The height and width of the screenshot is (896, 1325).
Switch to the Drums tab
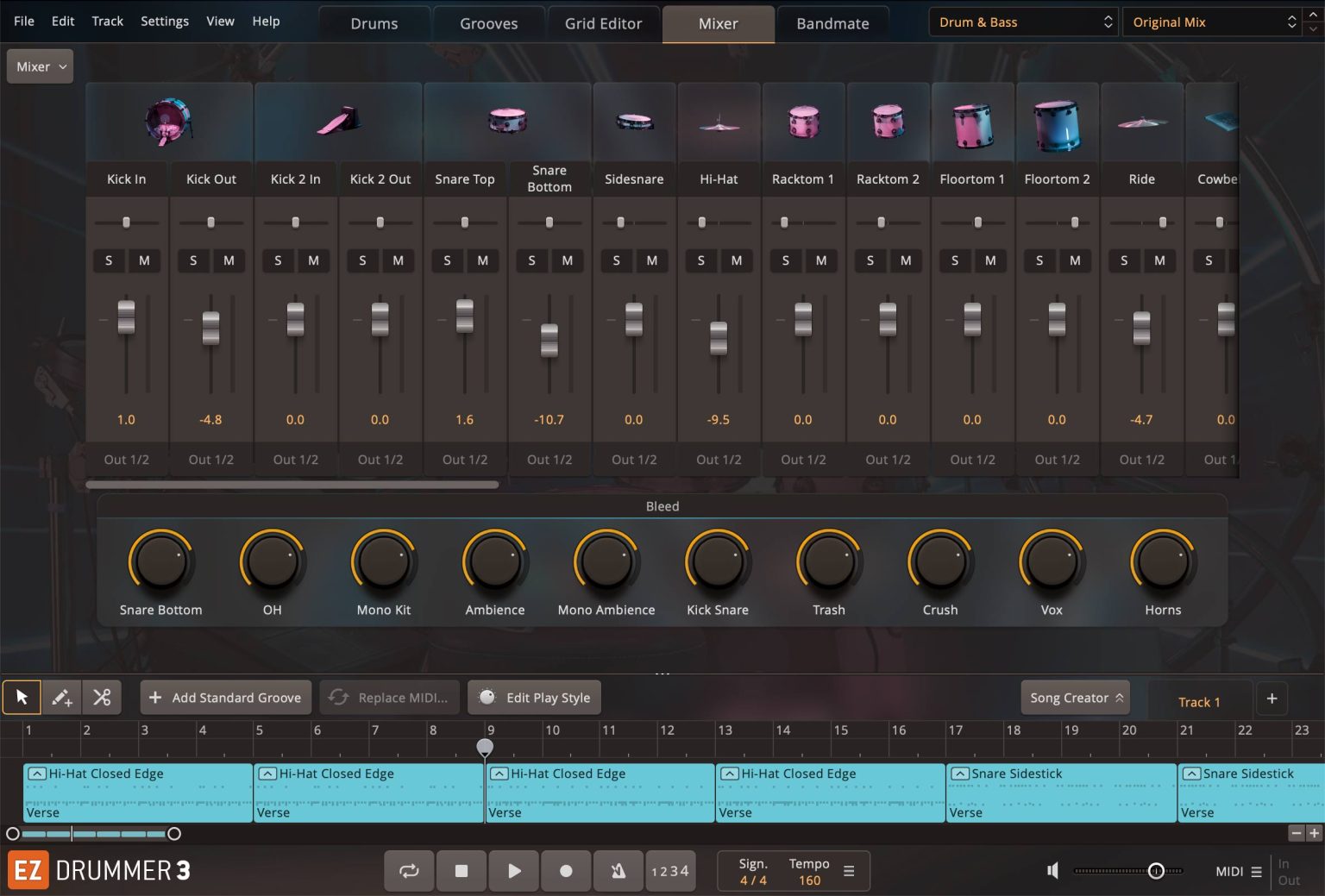click(374, 24)
